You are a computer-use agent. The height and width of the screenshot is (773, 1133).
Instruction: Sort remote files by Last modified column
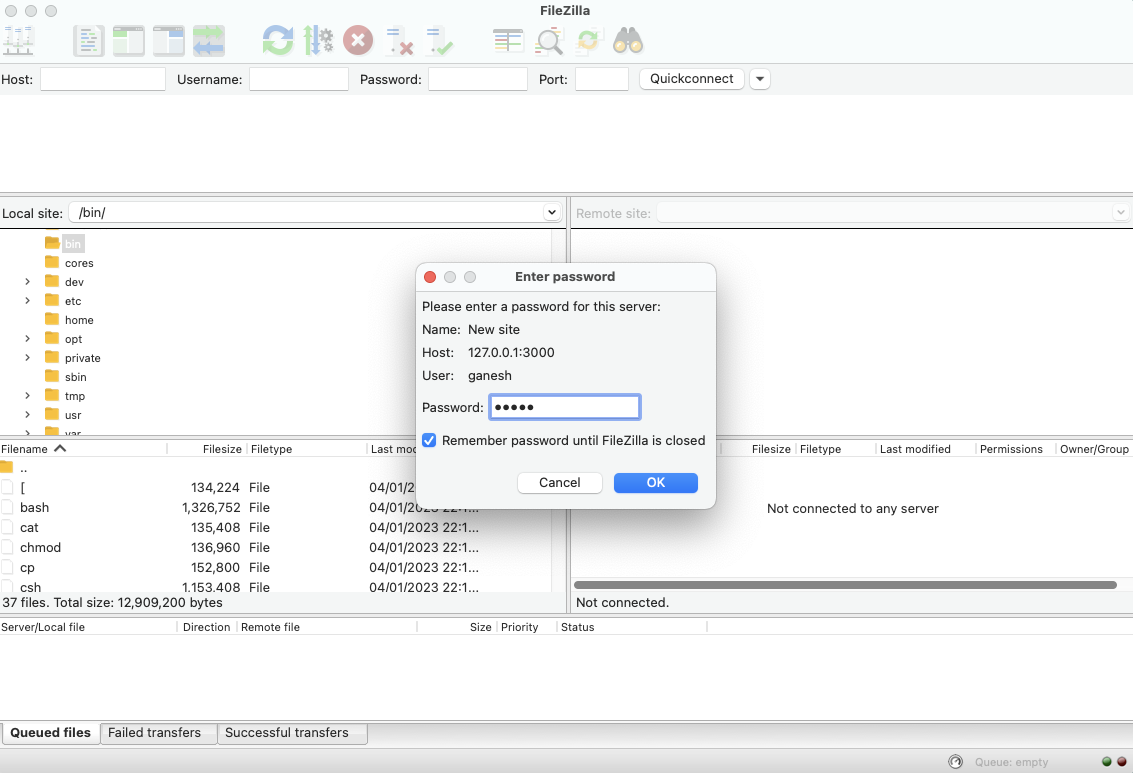tap(925, 449)
